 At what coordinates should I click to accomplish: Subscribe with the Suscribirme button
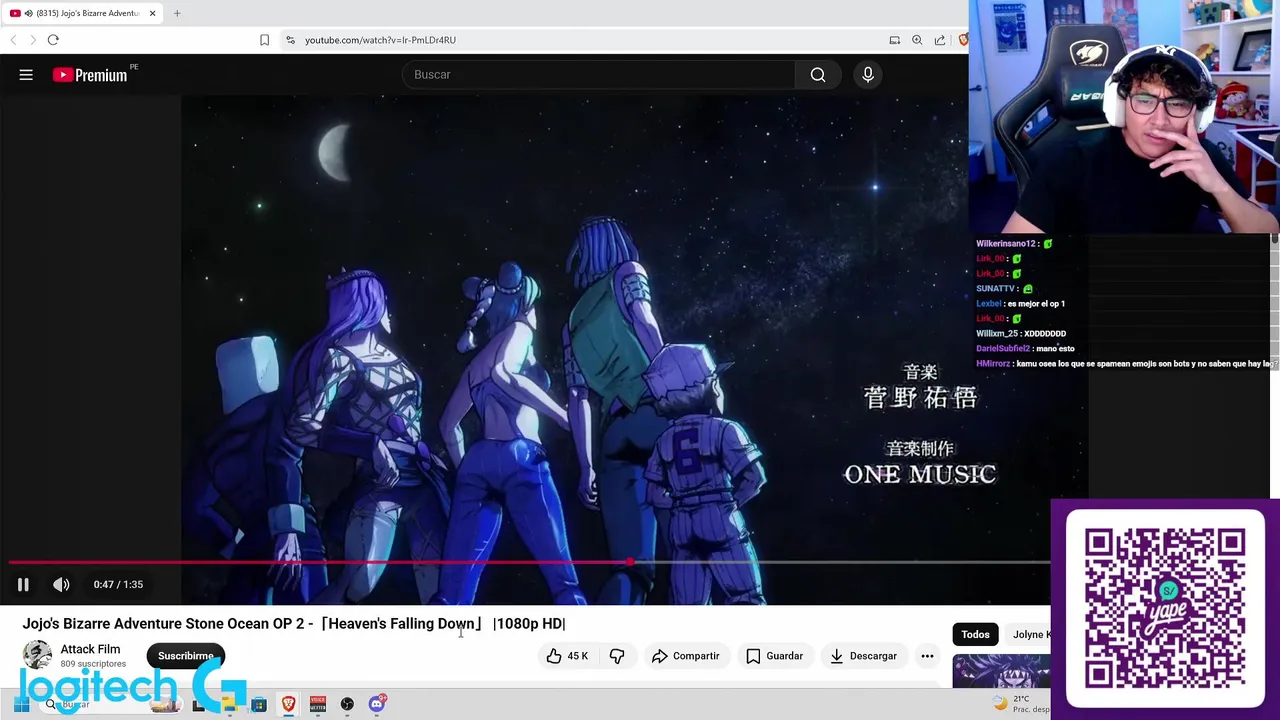(185, 656)
